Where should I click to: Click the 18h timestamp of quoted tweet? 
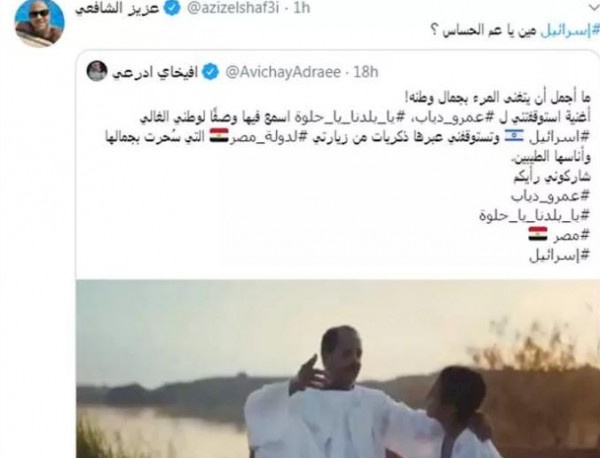(x=365, y=72)
